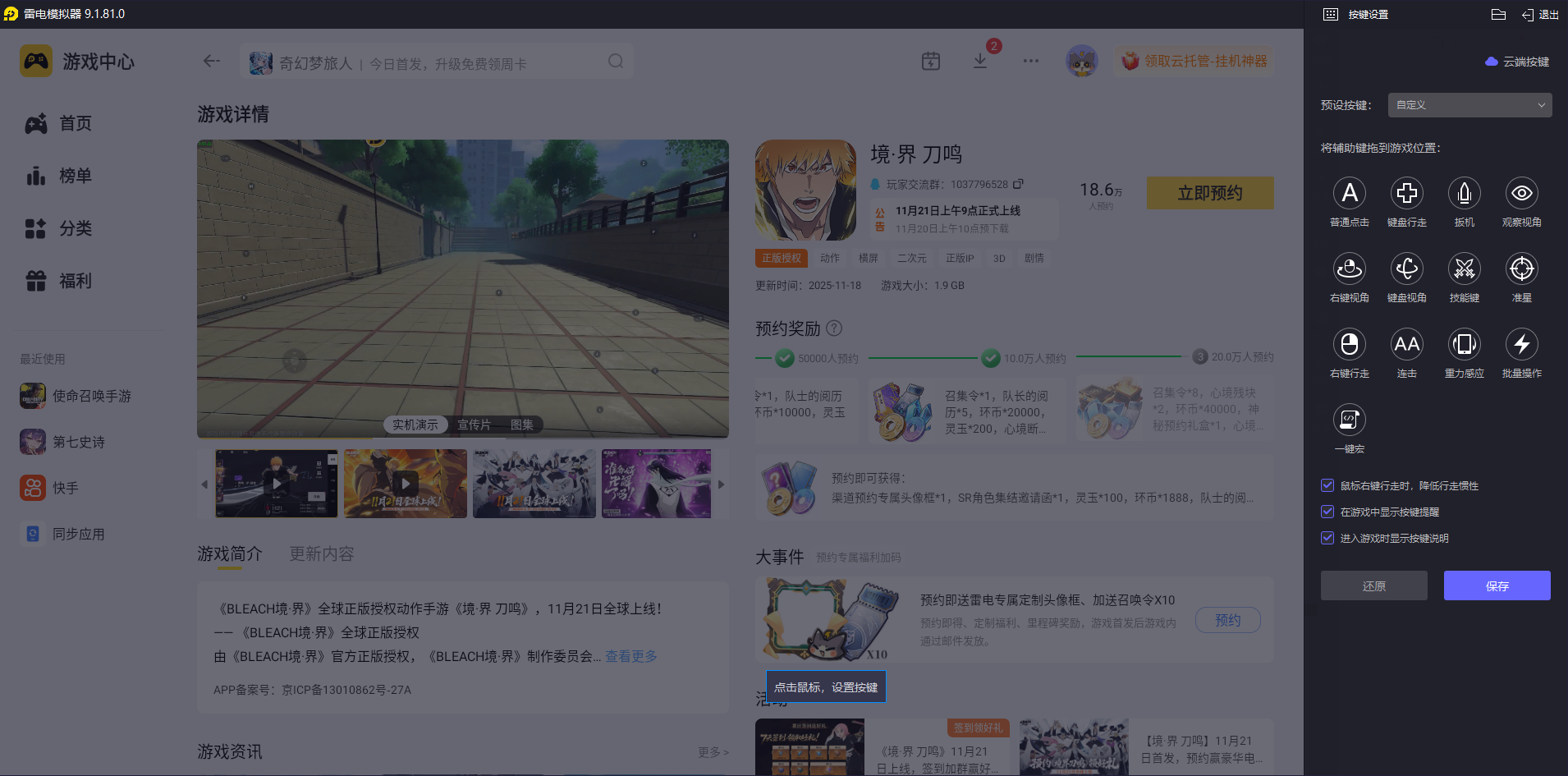This screenshot has height=776, width=1568.
Task: Open the 预设按键 自定义 dropdown
Action: pos(1469,105)
